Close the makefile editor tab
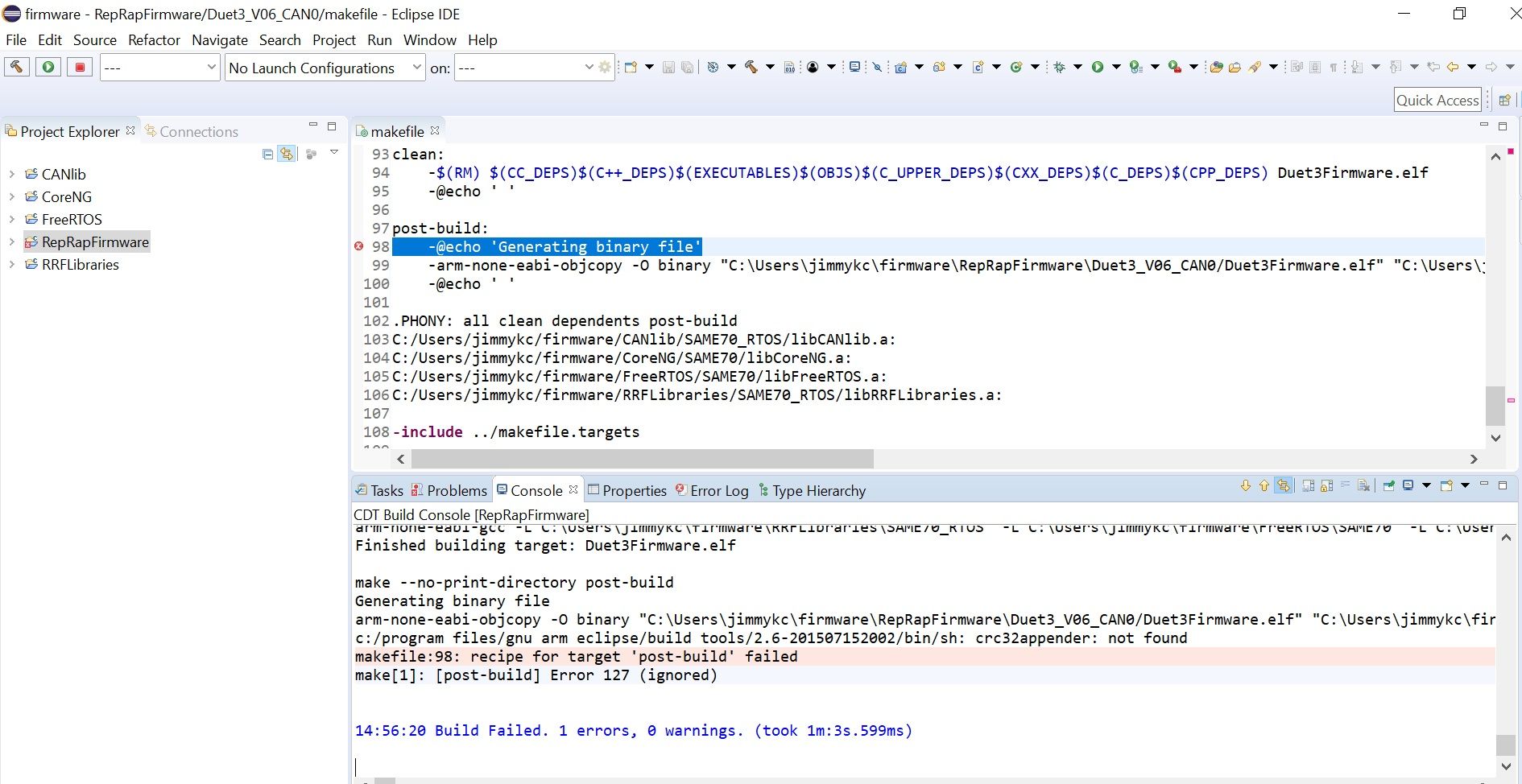Image resolution: width=1522 pixels, height=784 pixels. pos(435,130)
